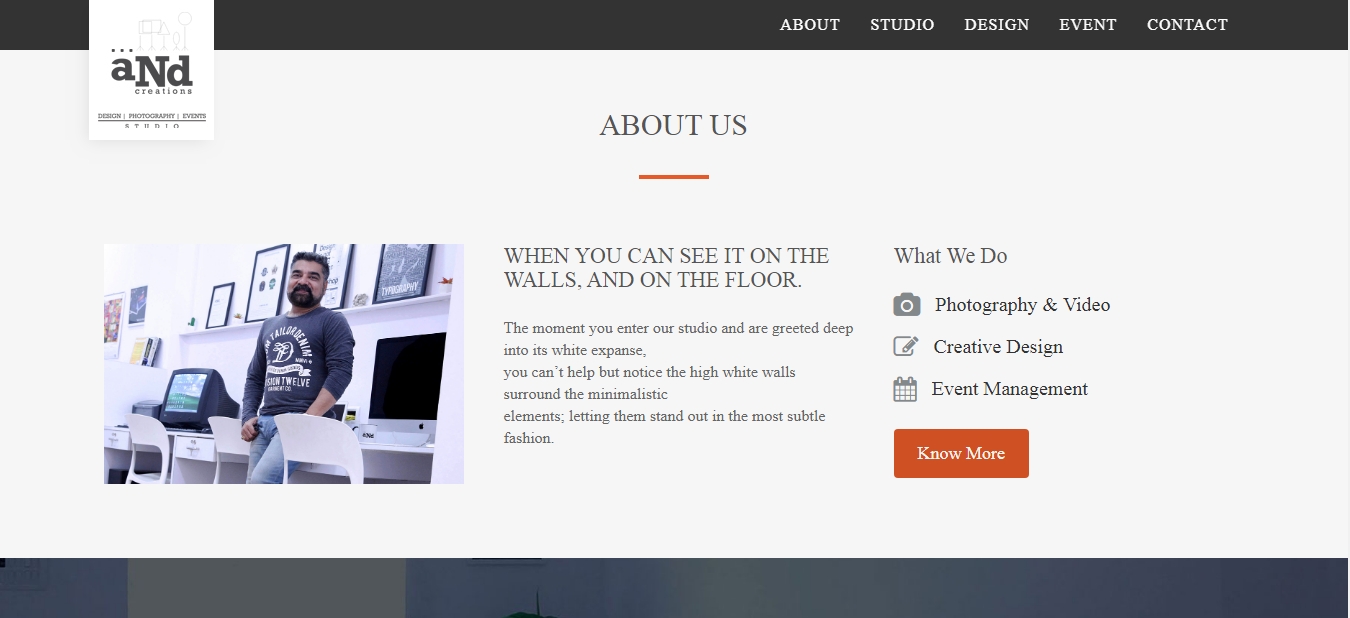Click the Know More button
Screen dimensions: 1350x618
[961, 453]
